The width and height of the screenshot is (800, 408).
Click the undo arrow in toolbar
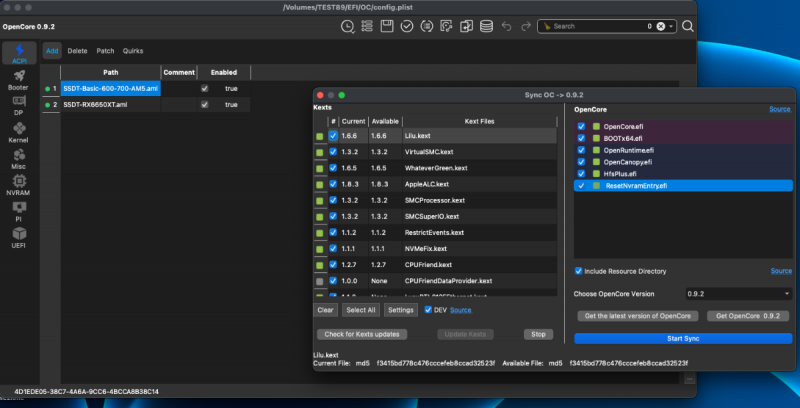click(507, 26)
